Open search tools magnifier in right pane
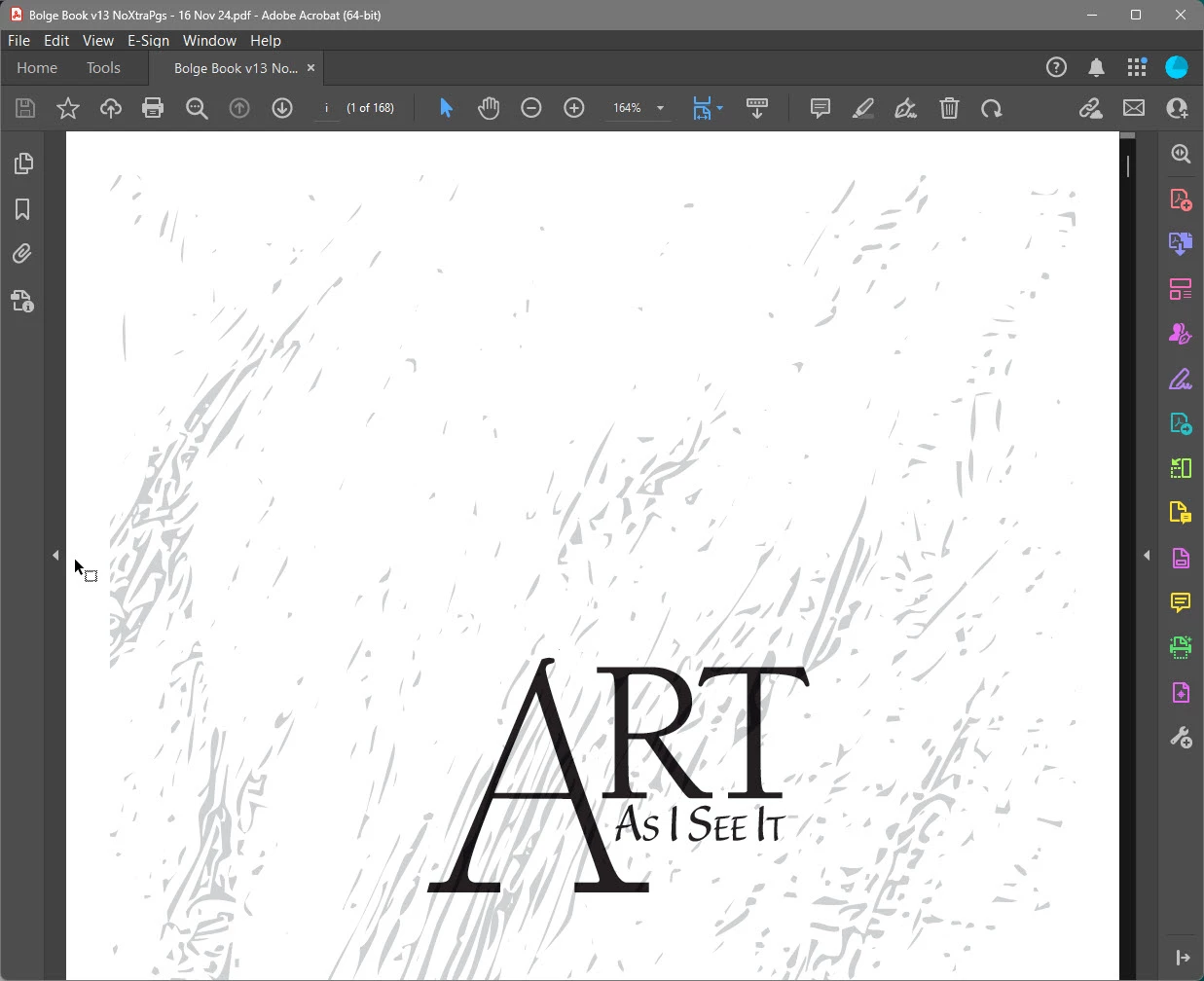1204x981 pixels. click(1181, 154)
